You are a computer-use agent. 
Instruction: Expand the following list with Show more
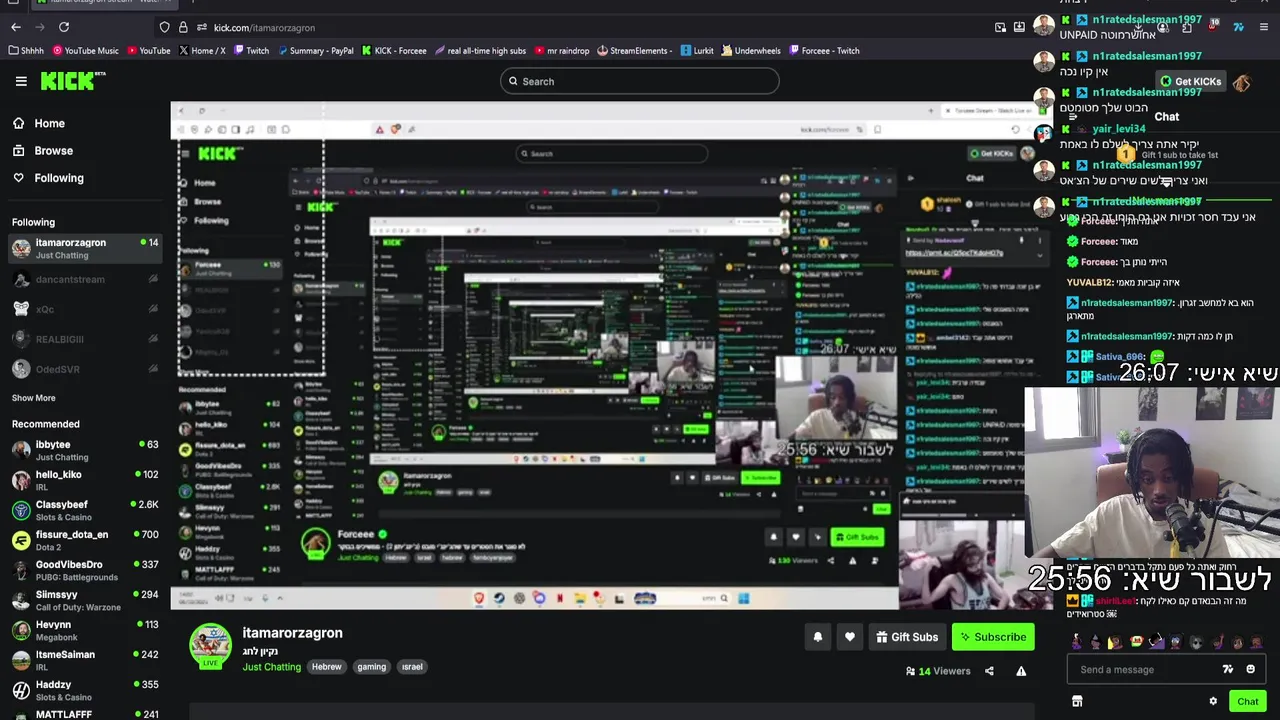pyautogui.click(x=33, y=398)
